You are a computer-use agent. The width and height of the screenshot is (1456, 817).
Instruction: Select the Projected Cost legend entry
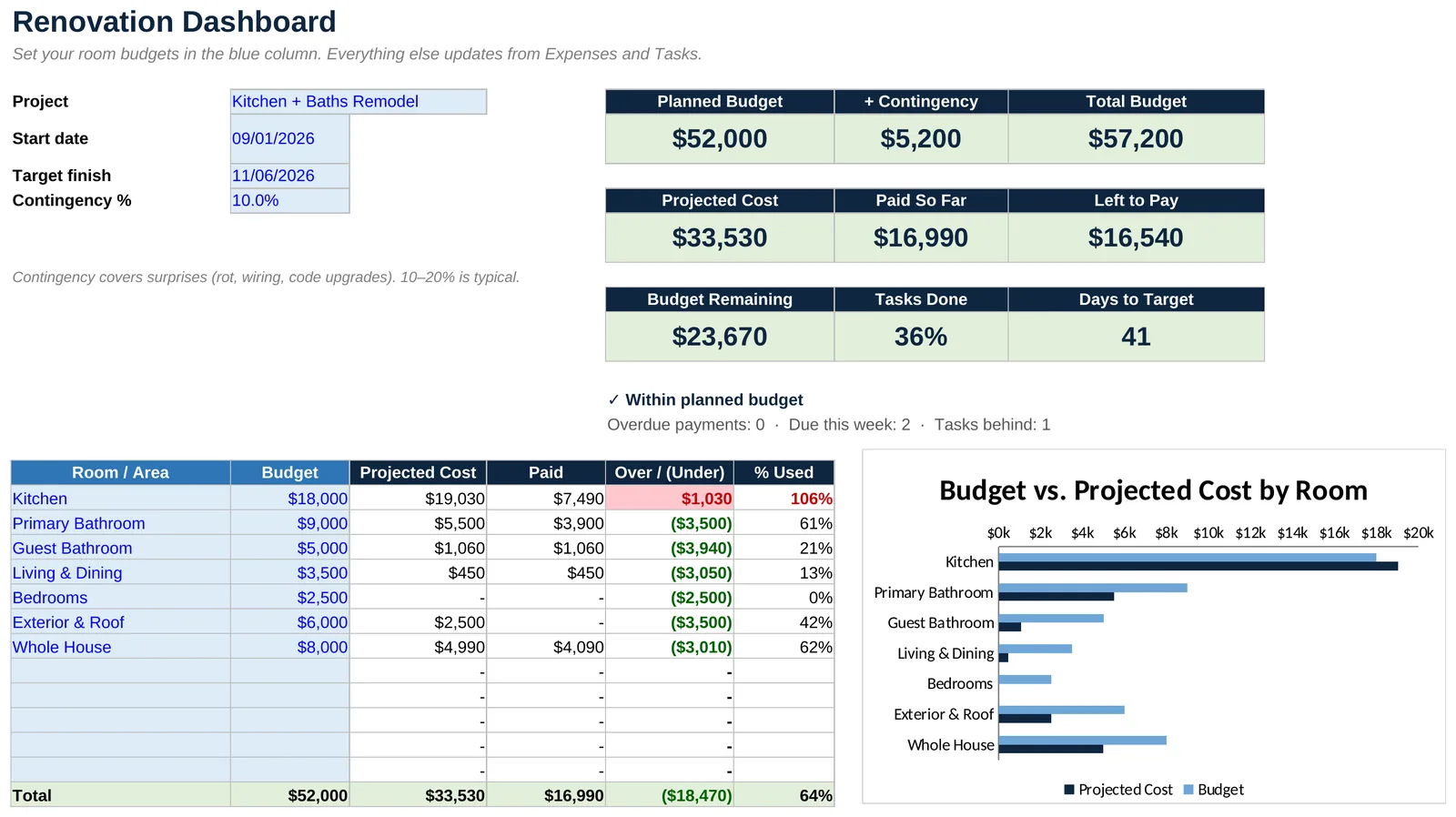(x=1118, y=790)
